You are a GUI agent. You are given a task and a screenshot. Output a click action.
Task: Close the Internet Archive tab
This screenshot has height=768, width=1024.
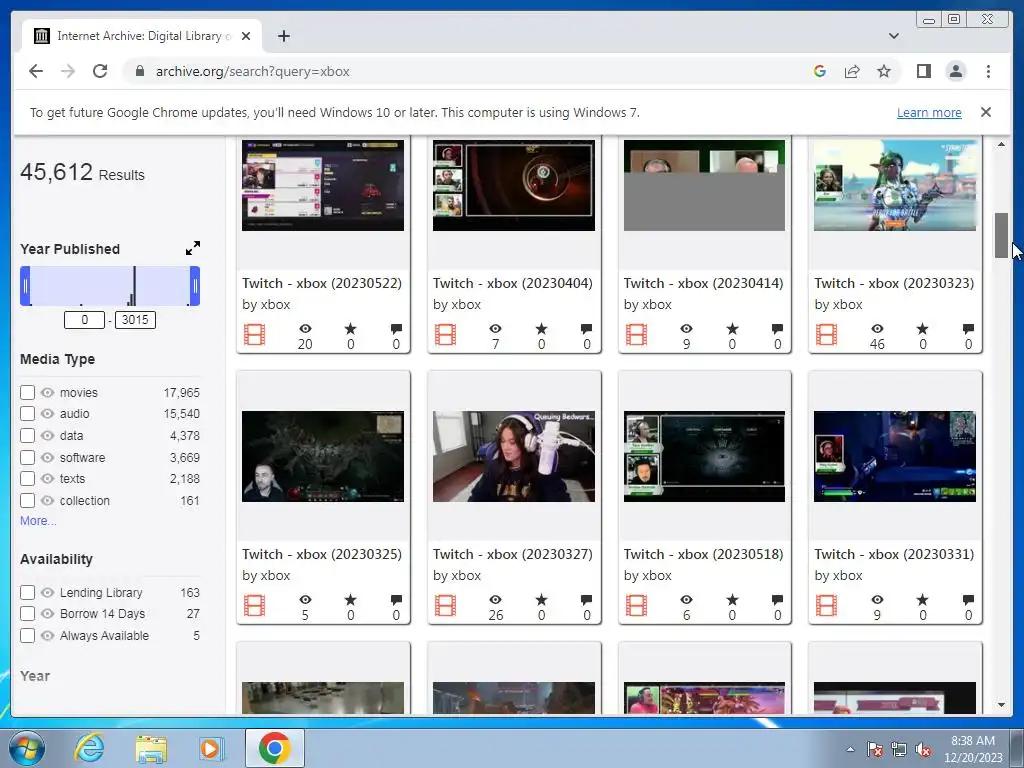point(246,36)
